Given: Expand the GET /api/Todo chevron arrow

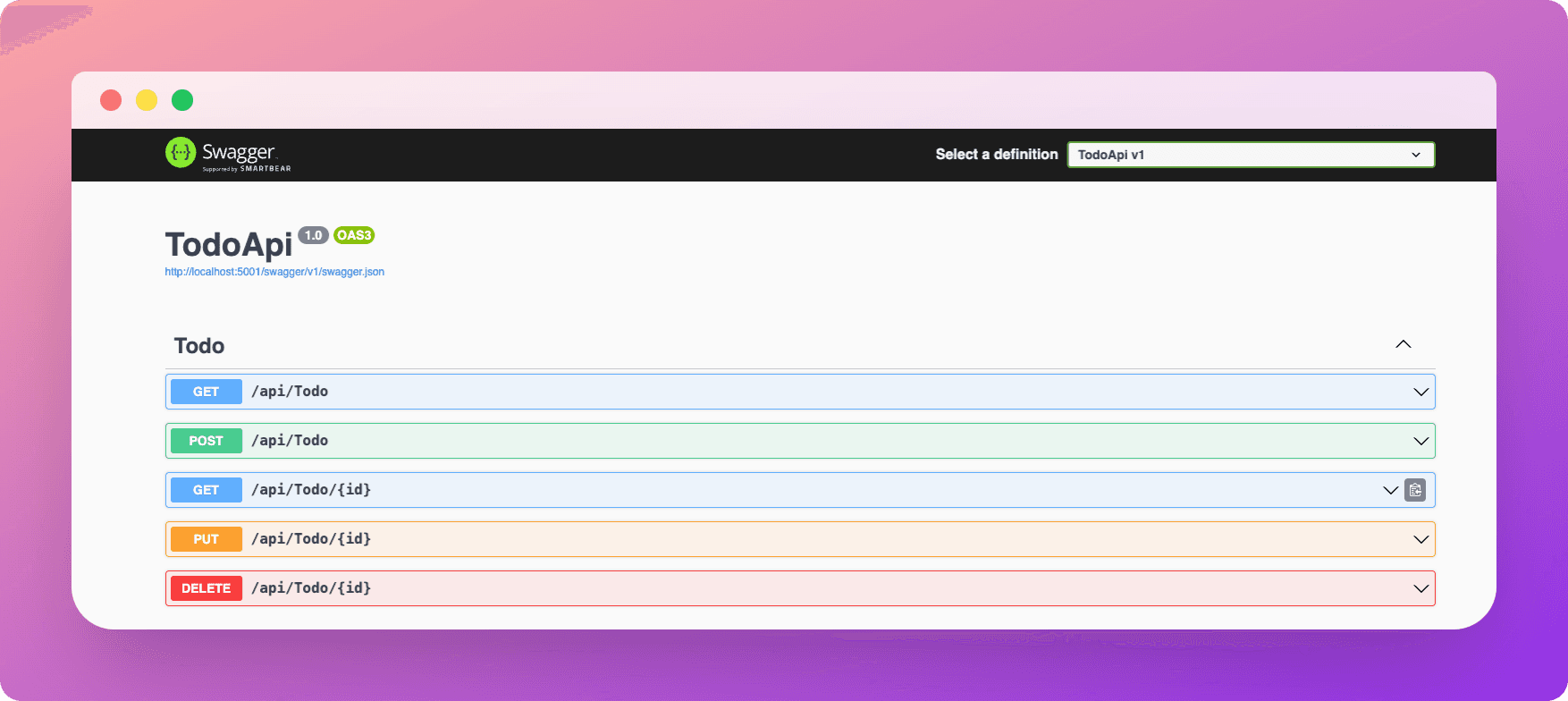Looking at the screenshot, I should coord(1420,392).
